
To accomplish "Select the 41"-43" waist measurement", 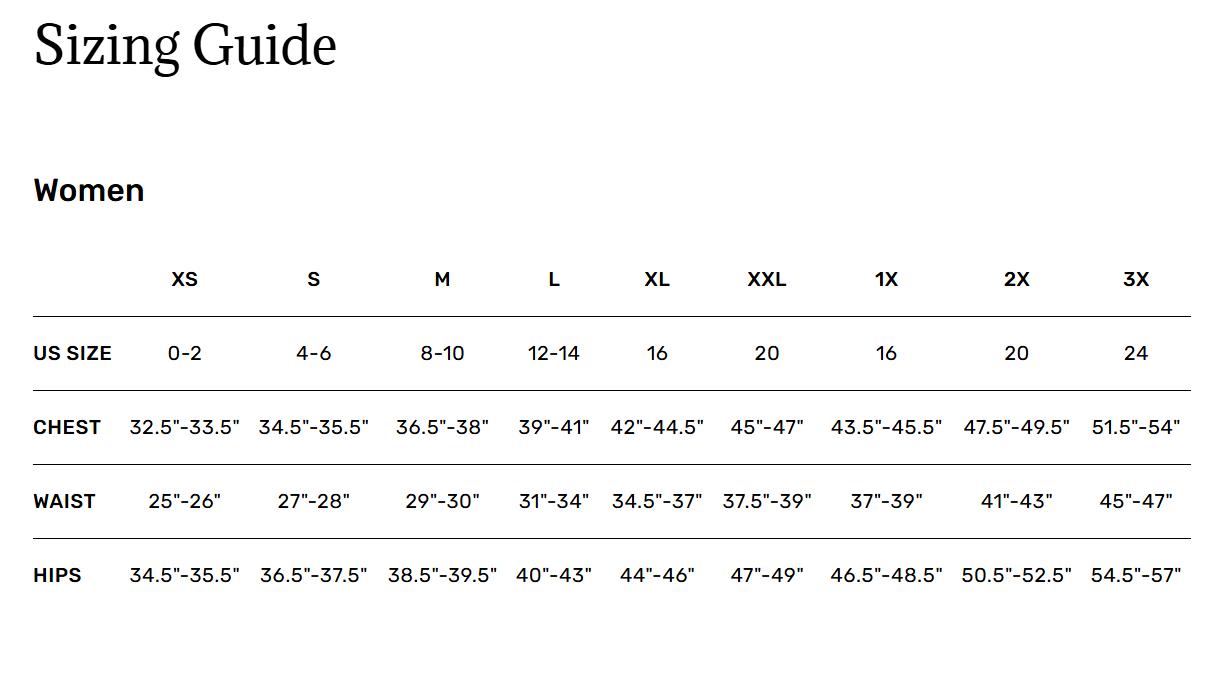I will (x=1016, y=501).
